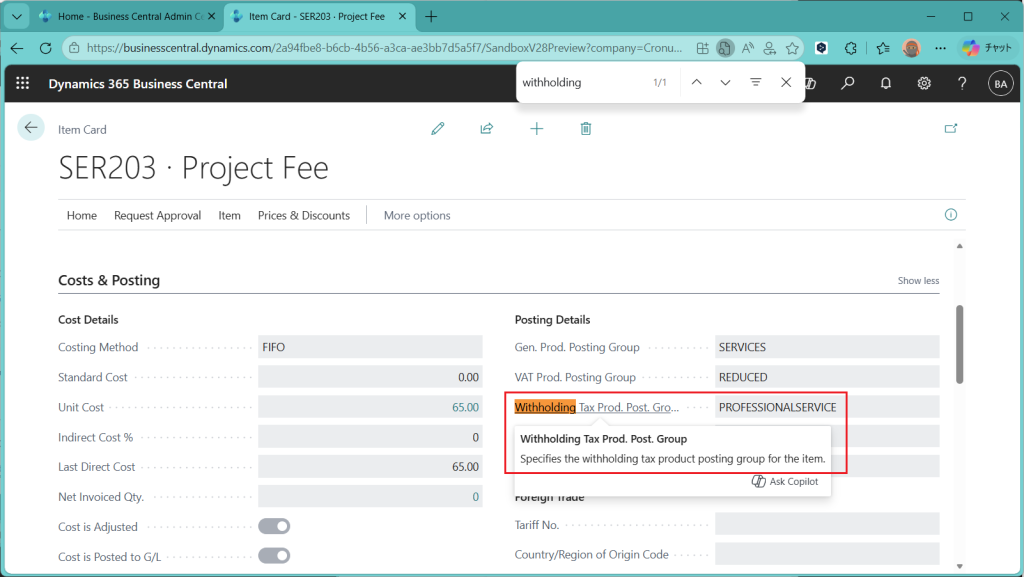This screenshot has height=577, width=1024.
Task: Open the app launcher waffle icon
Action: tap(23, 84)
